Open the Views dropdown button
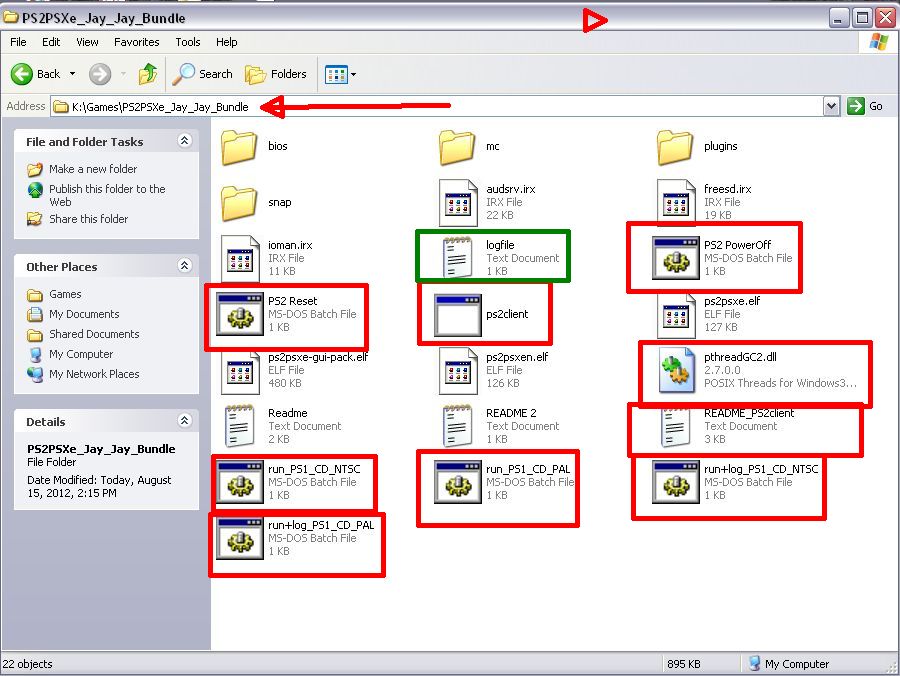The image size is (900, 676). coord(340,74)
